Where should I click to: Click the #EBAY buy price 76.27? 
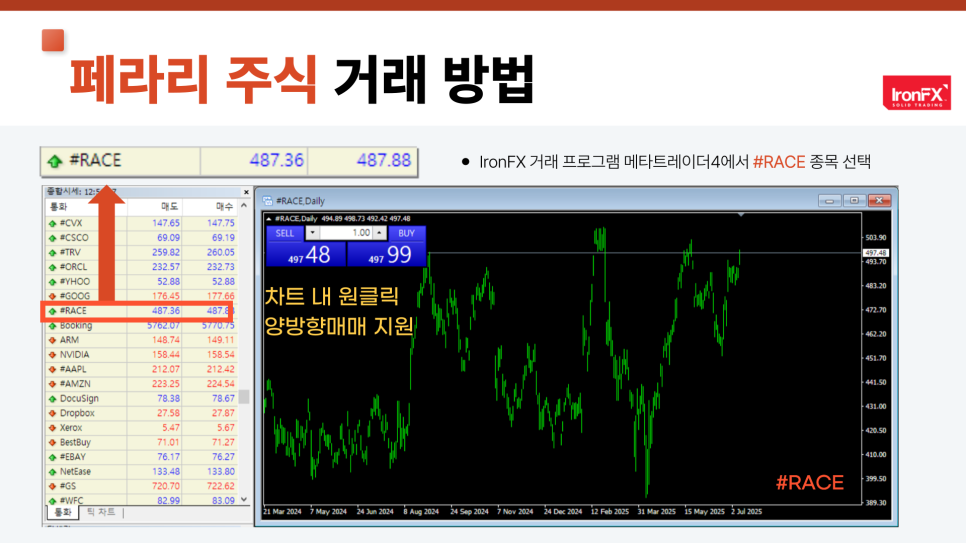(x=223, y=457)
